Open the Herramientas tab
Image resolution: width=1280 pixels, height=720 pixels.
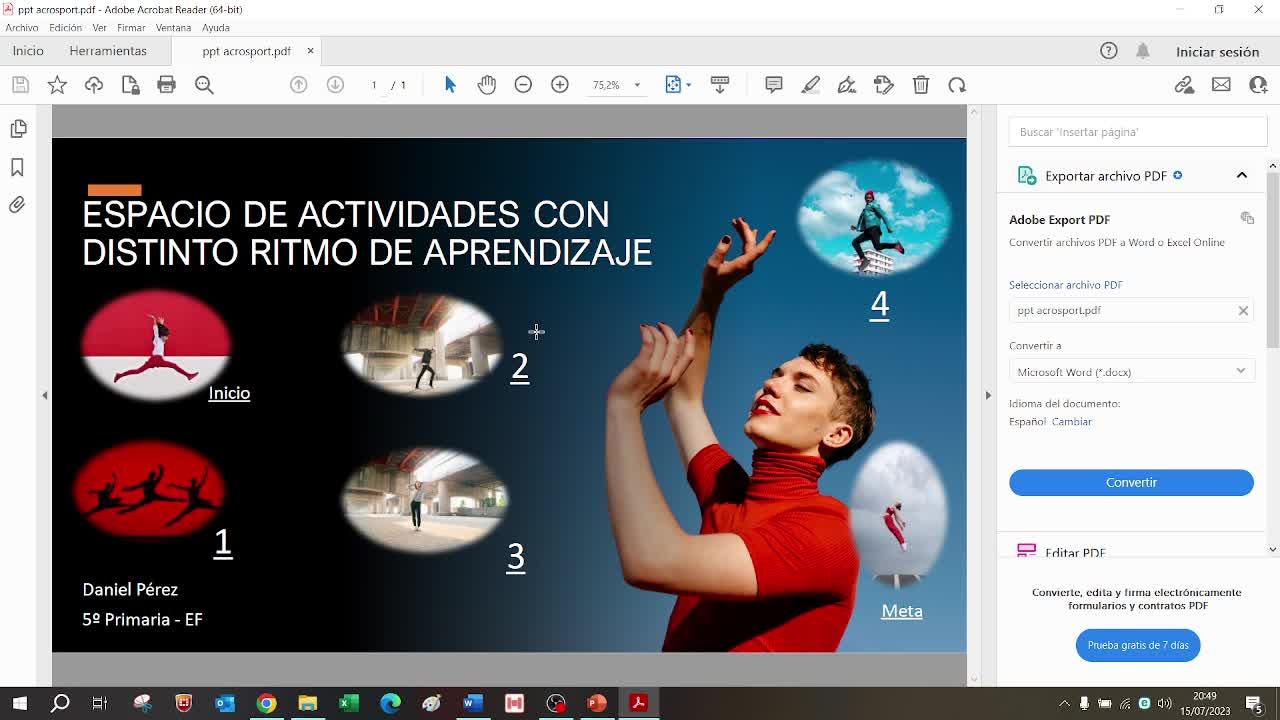[108, 51]
